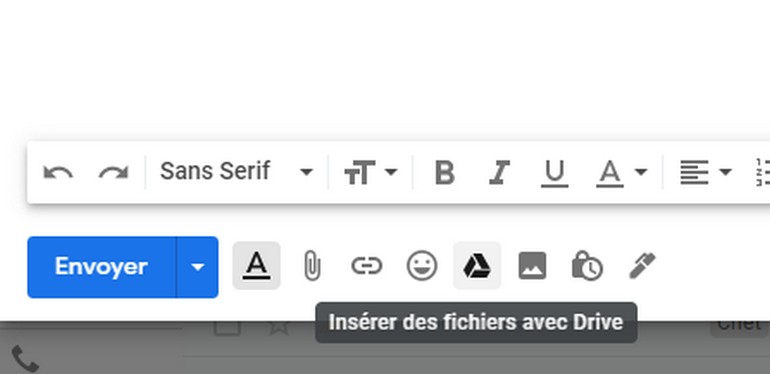This screenshot has width=770, height=374.
Task: Open the Sans Serif font dropdown
Action: pyautogui.click(x=236, y=172)
